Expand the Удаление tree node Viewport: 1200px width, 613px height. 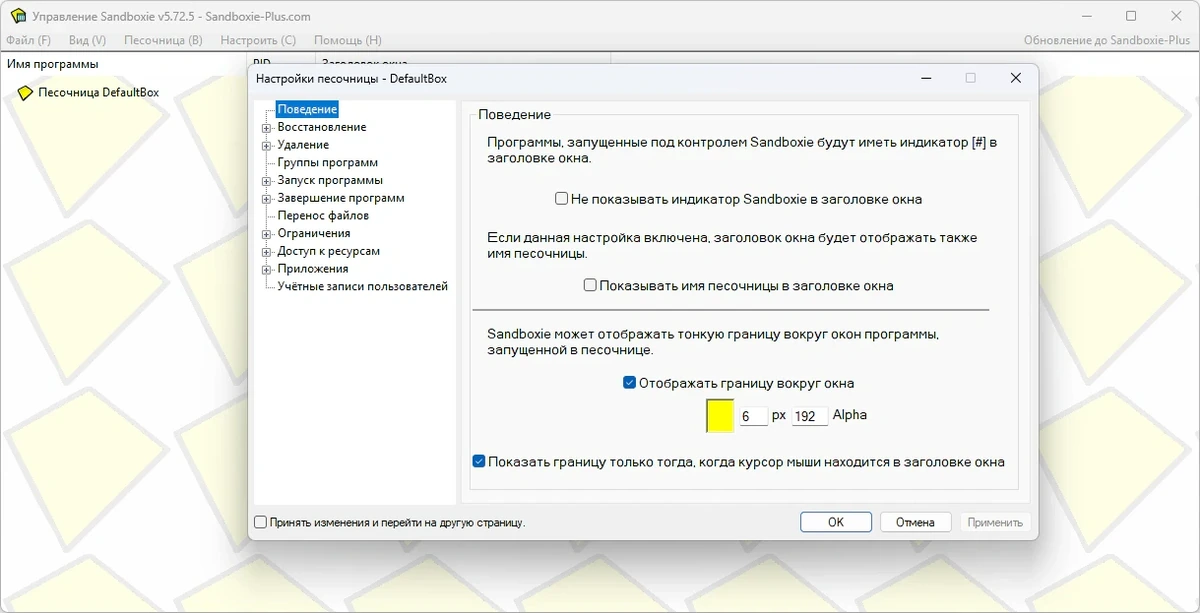coord(266,146)
